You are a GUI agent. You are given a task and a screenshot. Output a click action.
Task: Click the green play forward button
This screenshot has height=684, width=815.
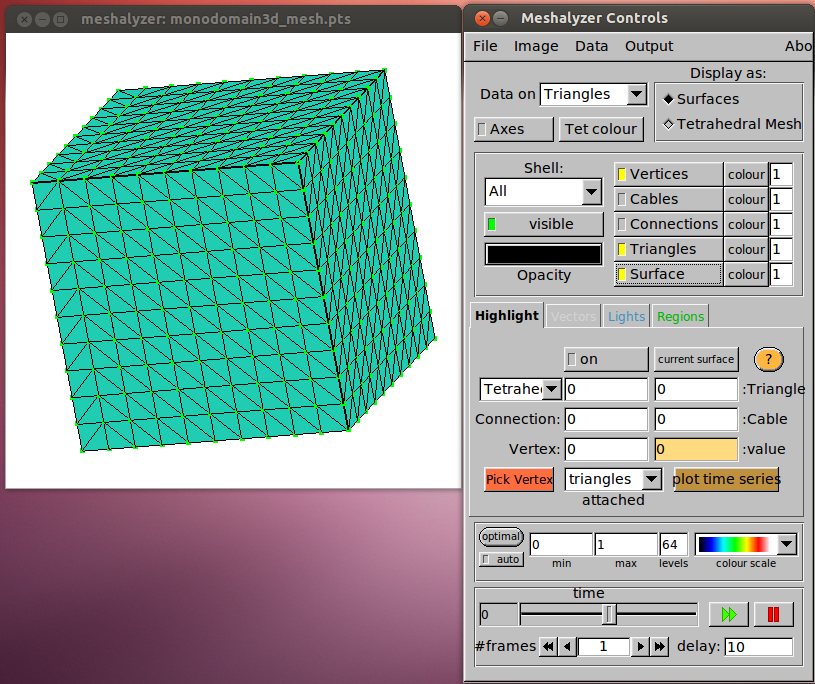pos(728,614)
